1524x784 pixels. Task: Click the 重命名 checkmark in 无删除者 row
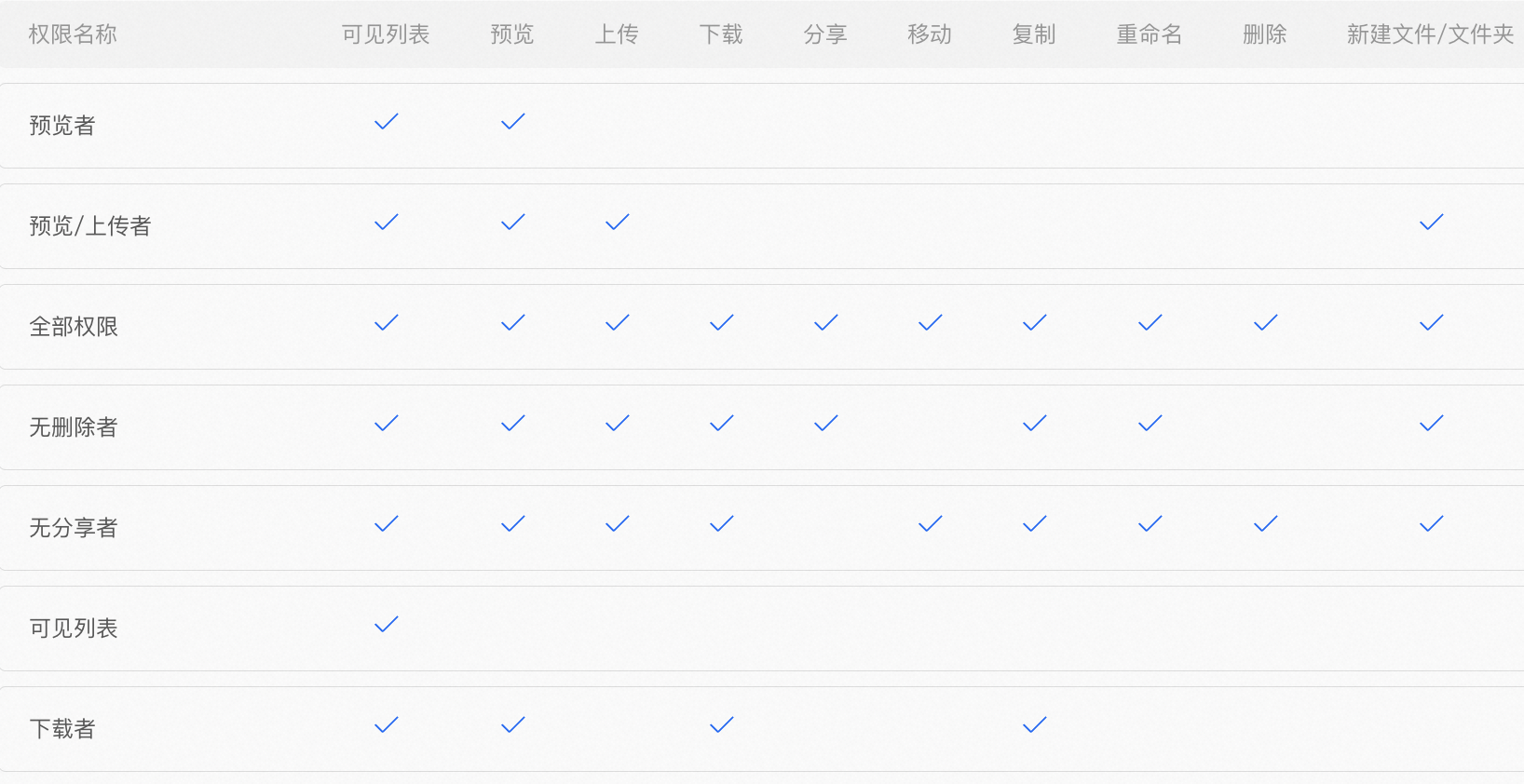click(1150, 423)
